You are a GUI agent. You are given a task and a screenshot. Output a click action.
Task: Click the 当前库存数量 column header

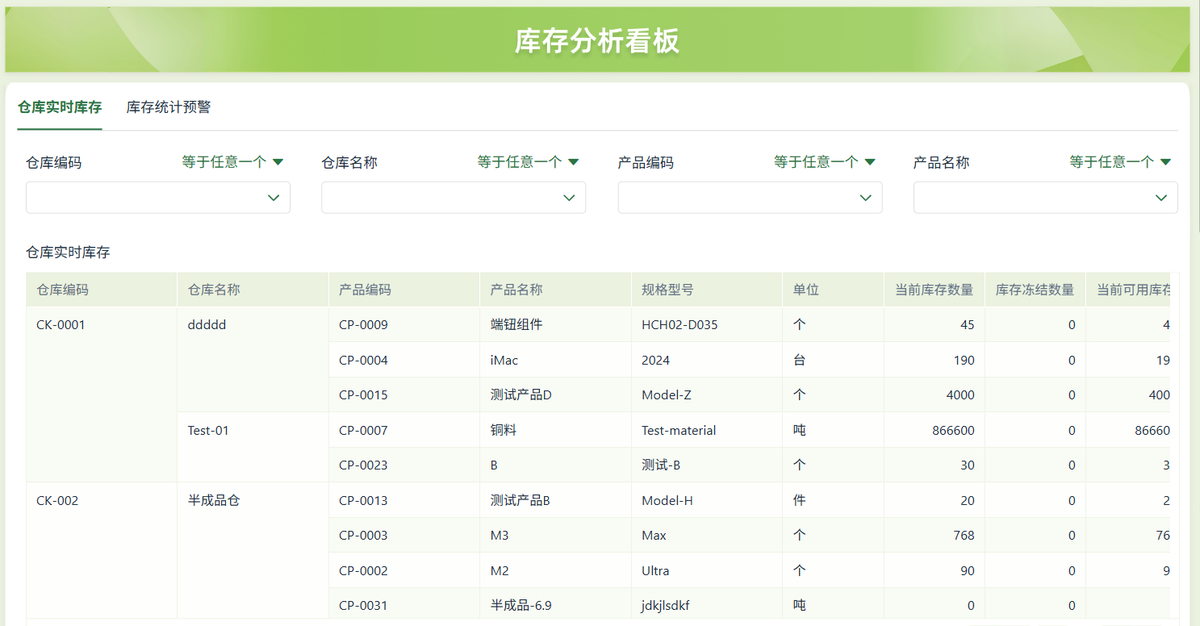click(x=934, y=290)
